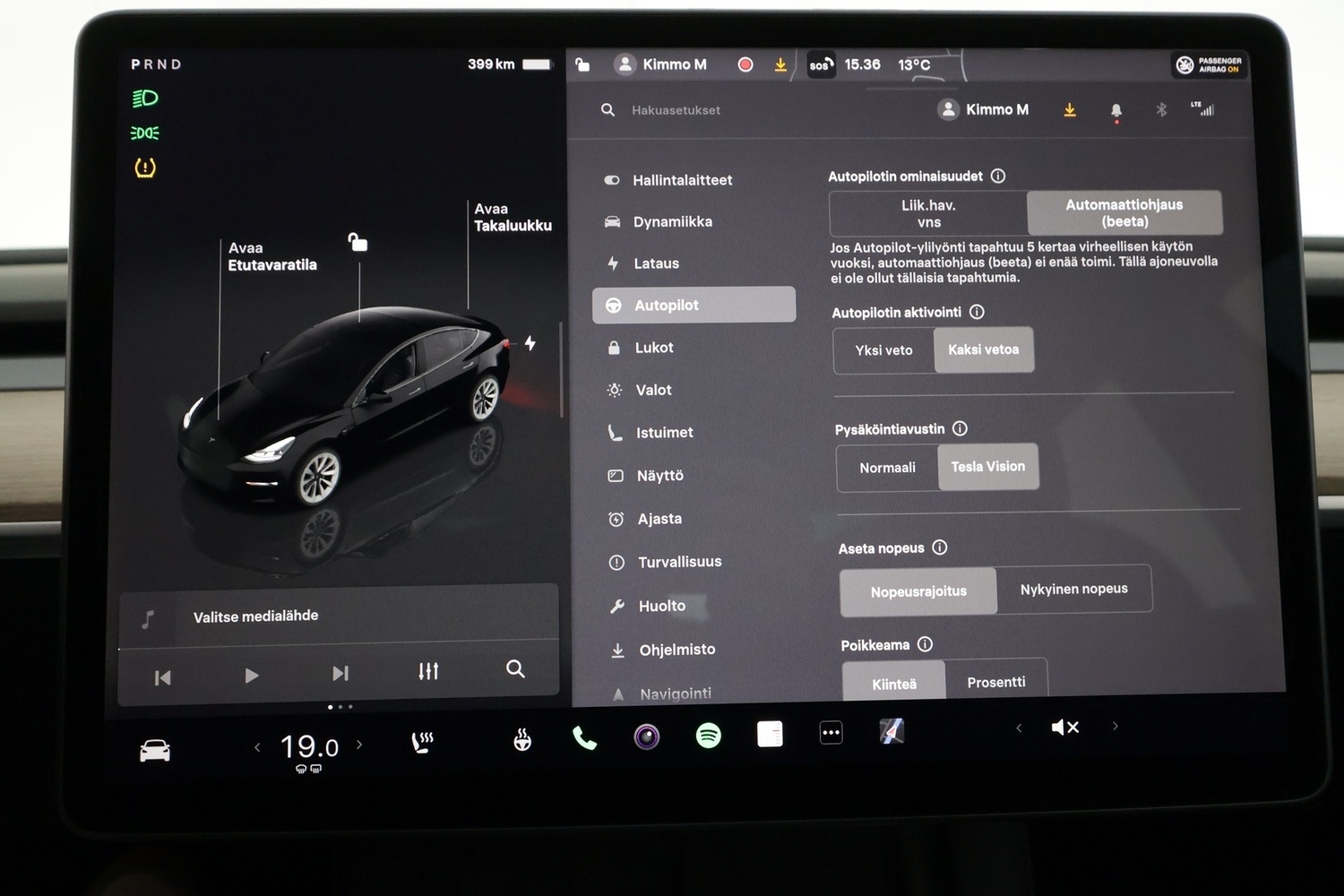Viewport: 1344px width, 896px height.
Task: Show info for Autopilotin ominaisuudet
Action: pyautogui.click(x=998, y=177)
